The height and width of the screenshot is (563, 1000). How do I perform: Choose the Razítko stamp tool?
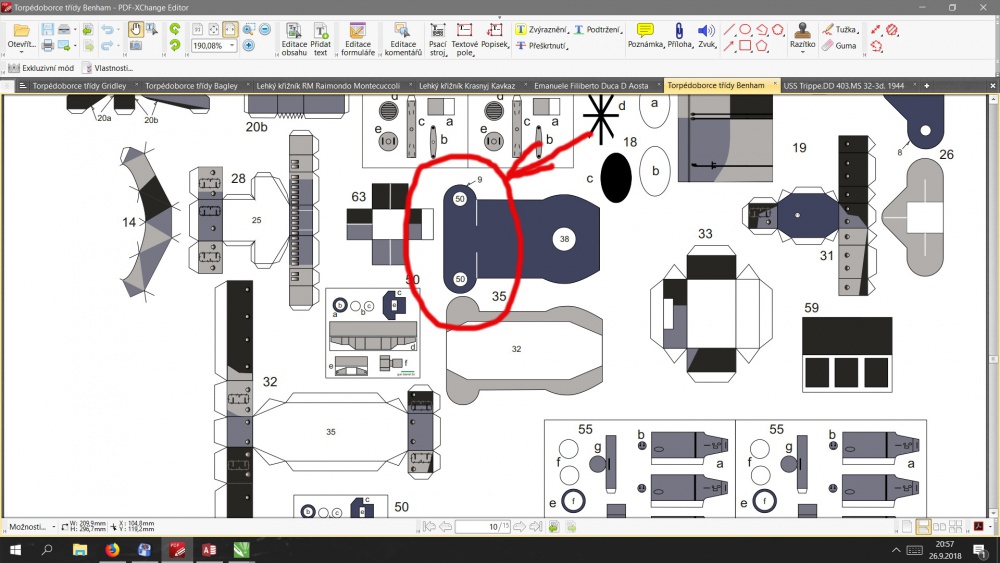(x=802, y=36)
